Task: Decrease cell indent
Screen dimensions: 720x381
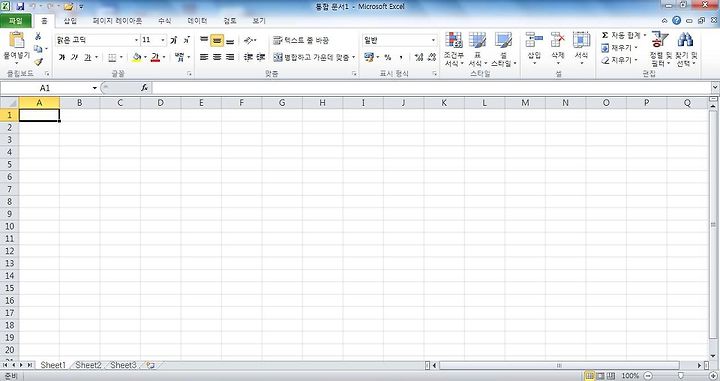Action: pyautogui.click(x=248, y=57)
